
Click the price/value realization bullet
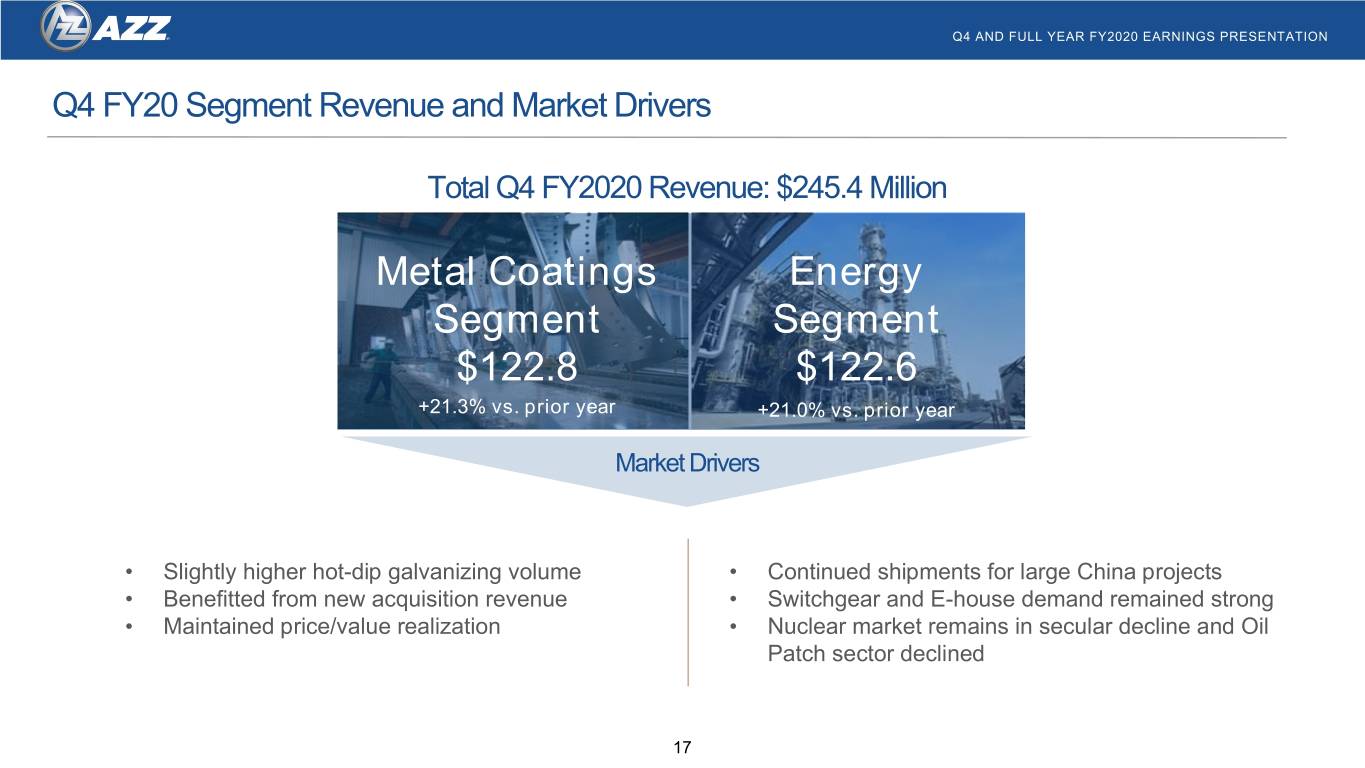click(332, 627)
